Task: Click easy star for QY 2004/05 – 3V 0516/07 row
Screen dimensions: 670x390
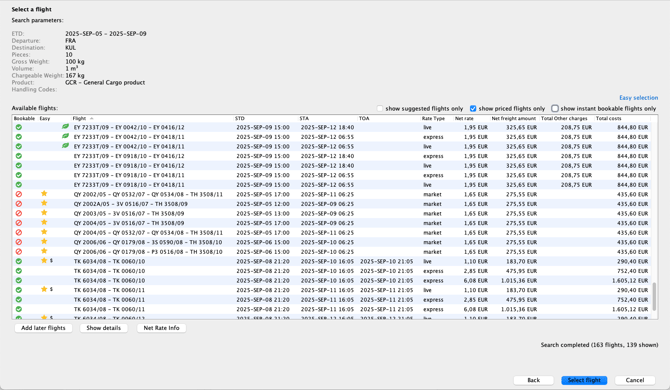Action: pos(44,223)
